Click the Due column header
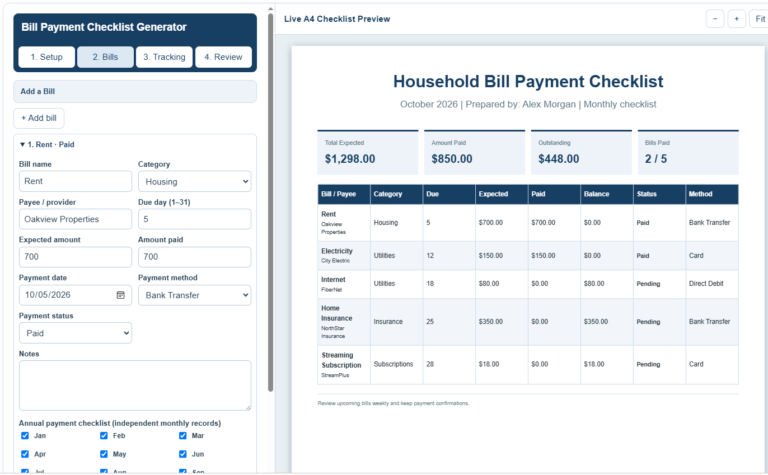Viewport: 768px width, 475px height. (x=449, y=194)
